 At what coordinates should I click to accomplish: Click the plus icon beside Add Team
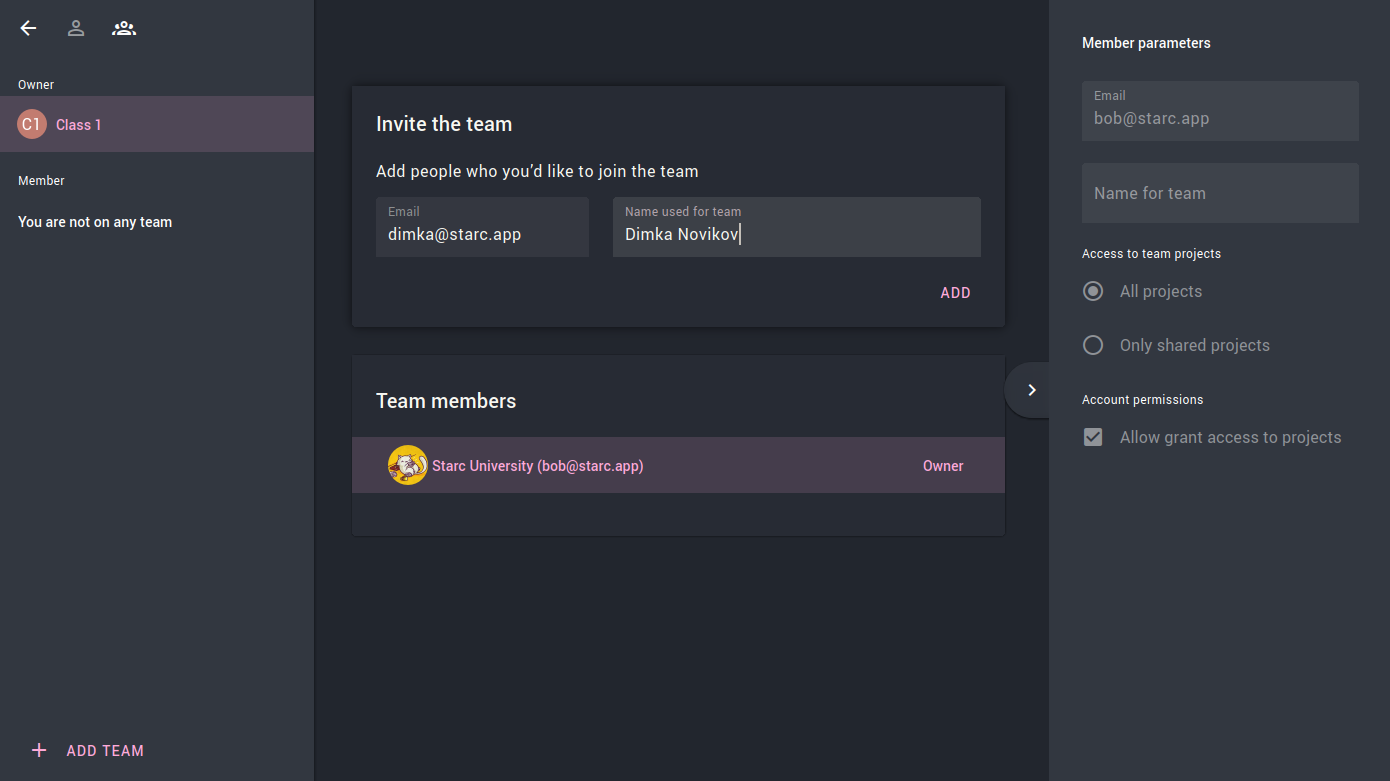(x=39, y=750)
